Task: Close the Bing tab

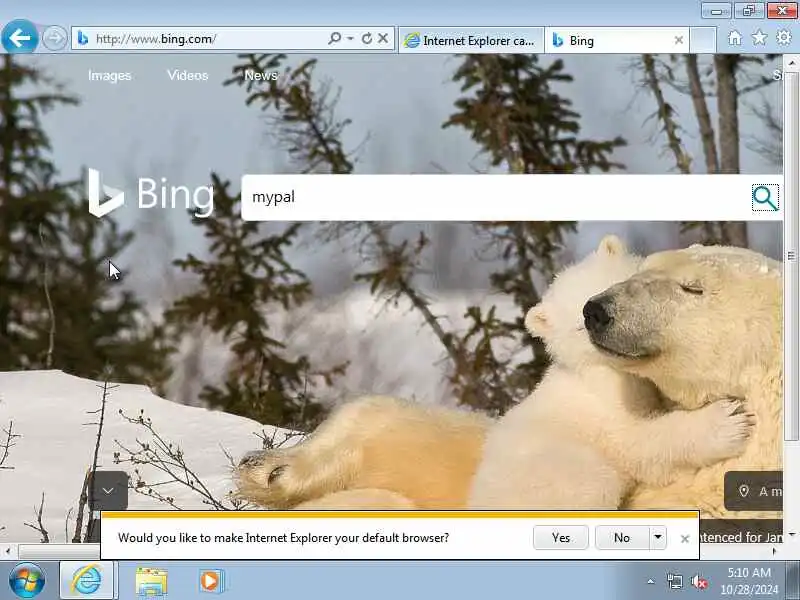Action: [x=679, y=40]
